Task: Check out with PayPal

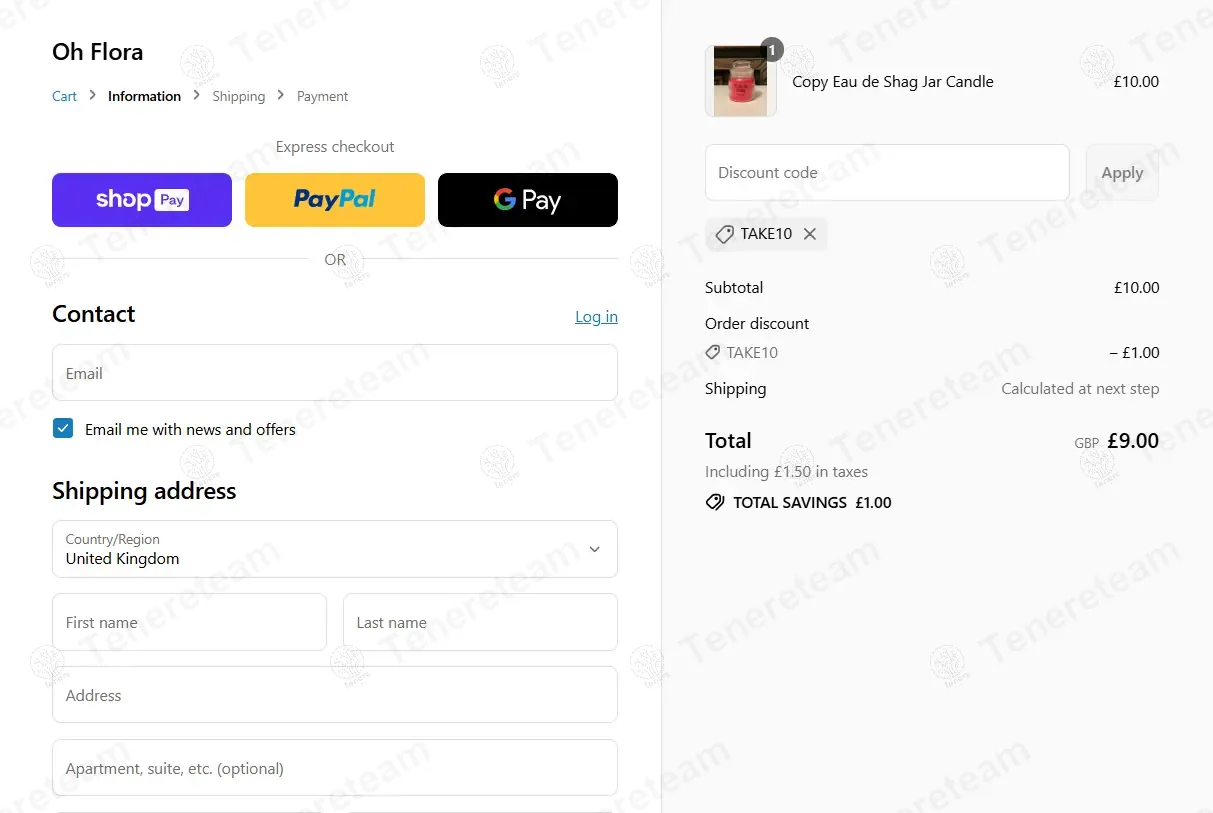Action: (335, 200)
